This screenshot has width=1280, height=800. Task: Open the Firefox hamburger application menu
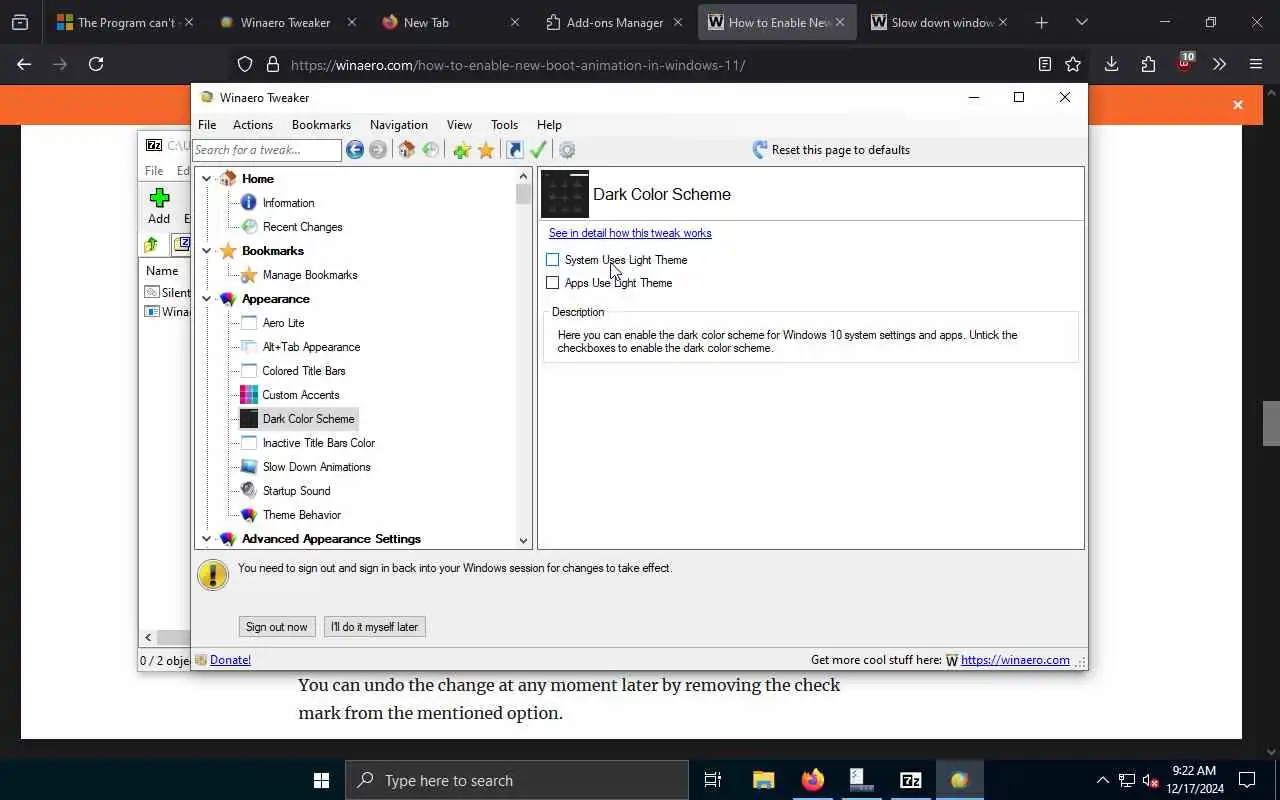click(1256, 64)
